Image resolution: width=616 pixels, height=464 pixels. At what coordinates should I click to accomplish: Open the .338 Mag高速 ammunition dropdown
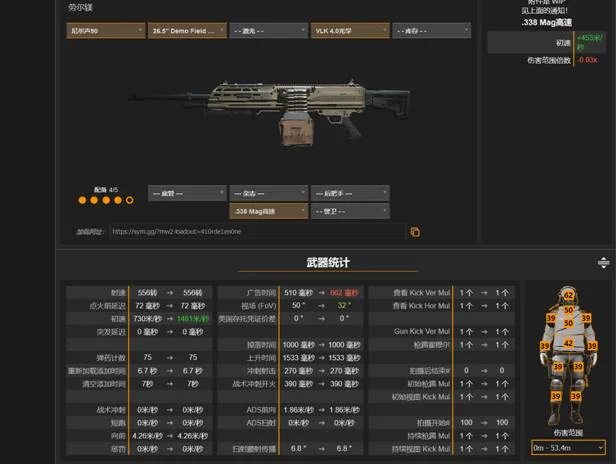point(268,211)
